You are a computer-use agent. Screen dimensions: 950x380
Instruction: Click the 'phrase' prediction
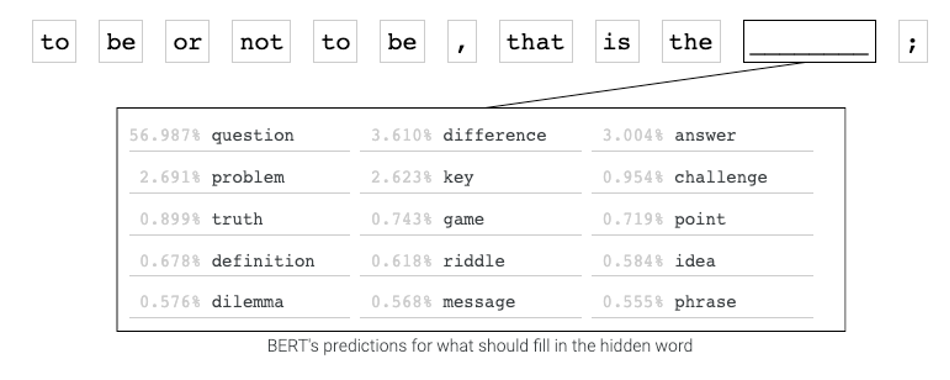click(702, 302)
